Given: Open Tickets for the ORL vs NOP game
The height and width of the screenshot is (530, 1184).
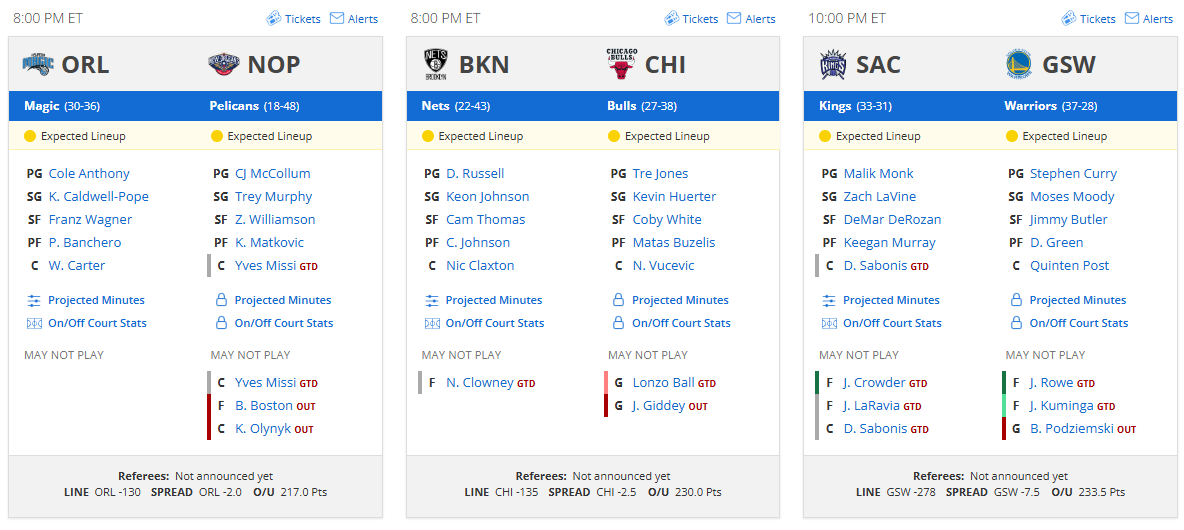Looking at the screenshot, I should (x=294, y=19).
